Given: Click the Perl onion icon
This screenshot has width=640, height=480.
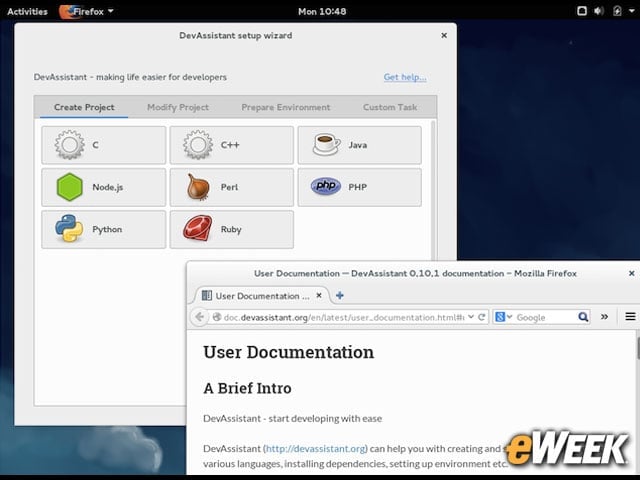Looking at the screenshot, I should click(x=198, y=187).
